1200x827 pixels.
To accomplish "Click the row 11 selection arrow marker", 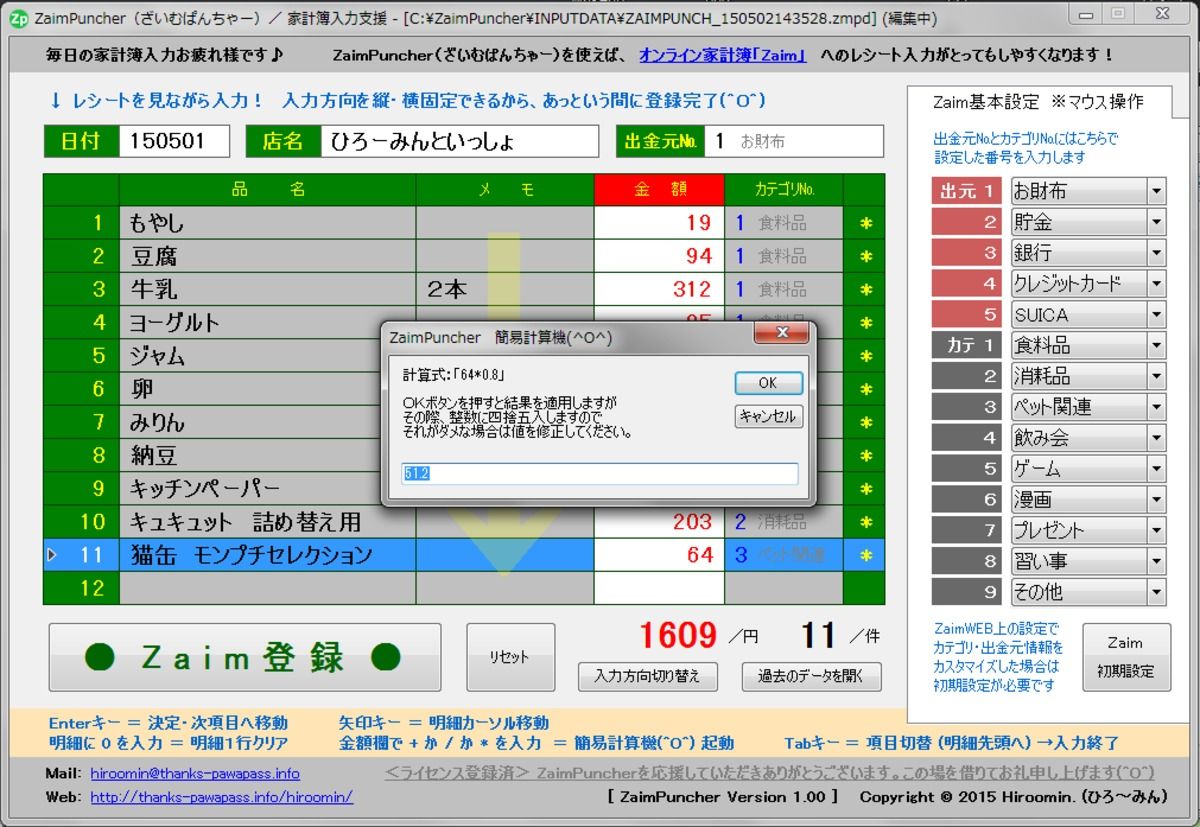I will (x=53, y=554).
